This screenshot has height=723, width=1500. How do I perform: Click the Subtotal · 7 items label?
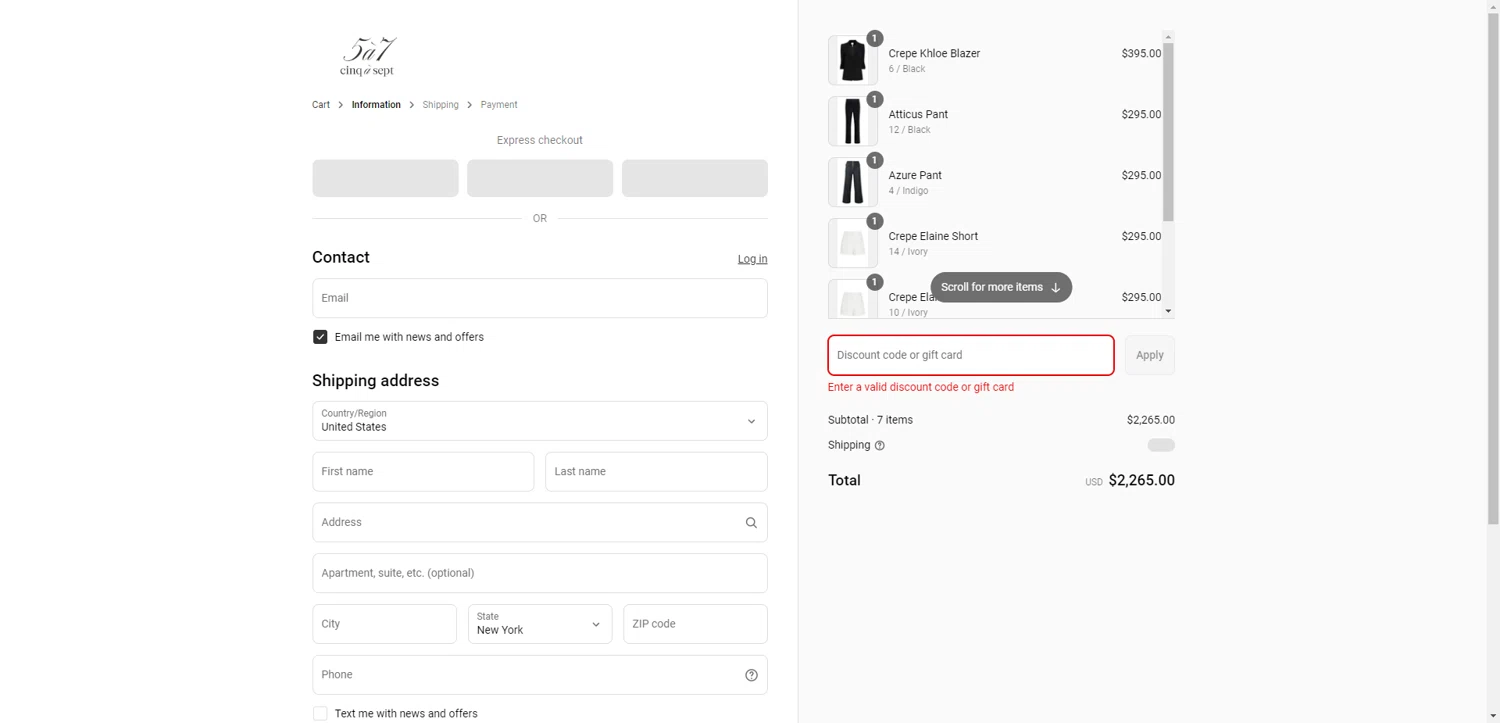coord(870,420)
